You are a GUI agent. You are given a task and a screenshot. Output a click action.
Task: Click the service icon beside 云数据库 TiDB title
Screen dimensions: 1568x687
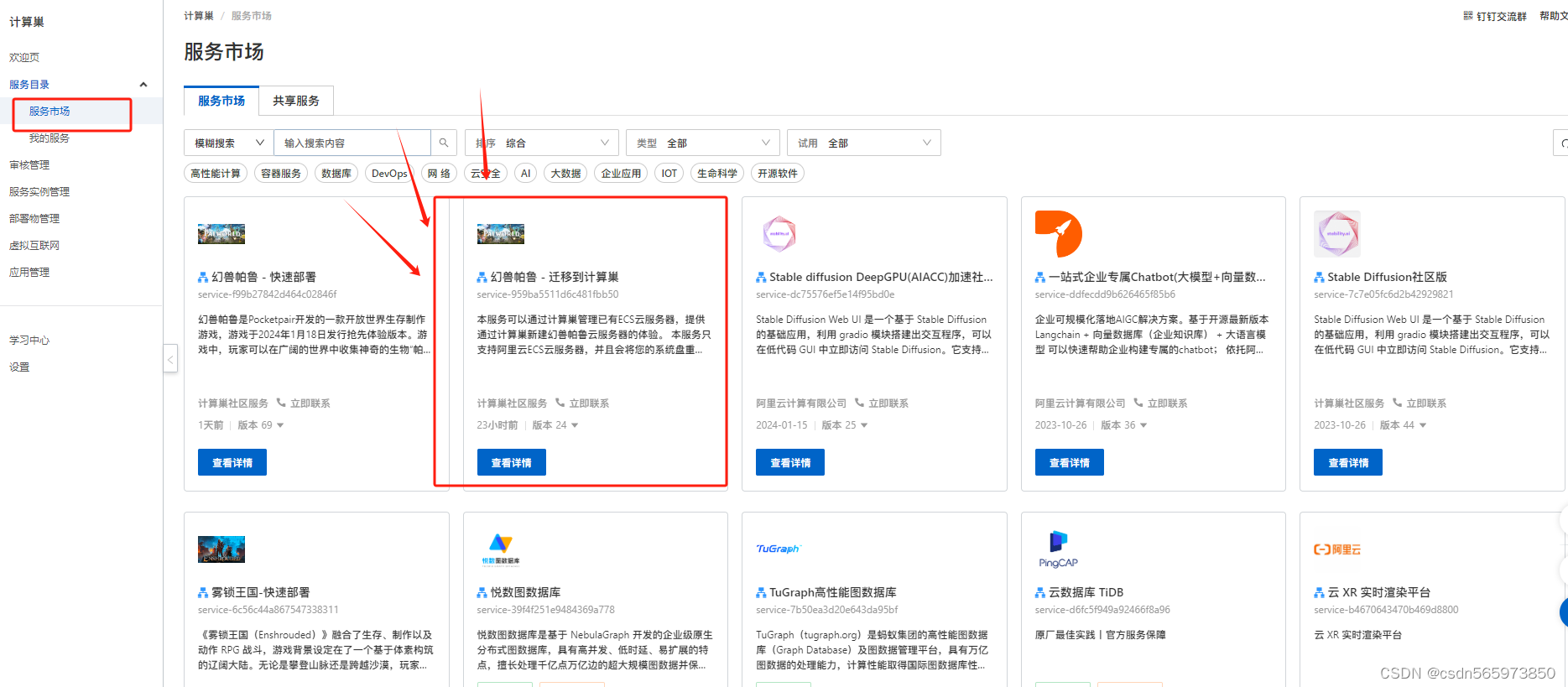[x=1040, y=592]
